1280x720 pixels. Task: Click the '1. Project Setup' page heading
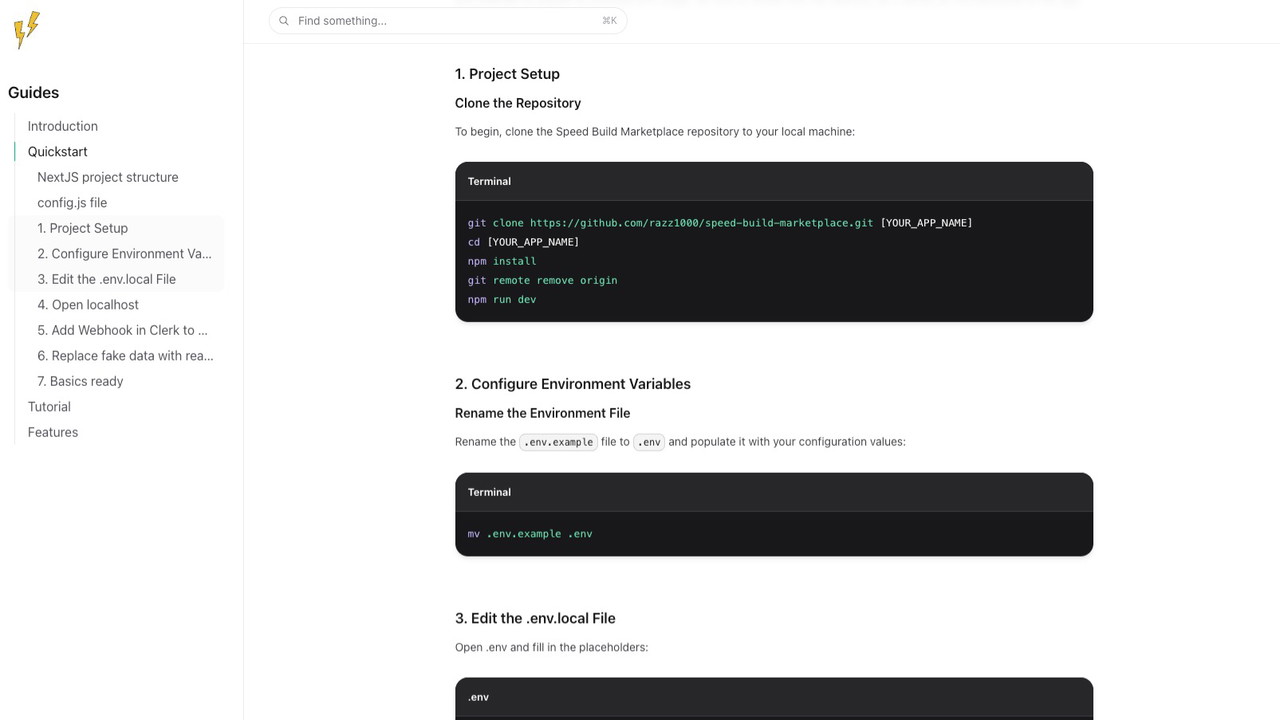(507, 74)
